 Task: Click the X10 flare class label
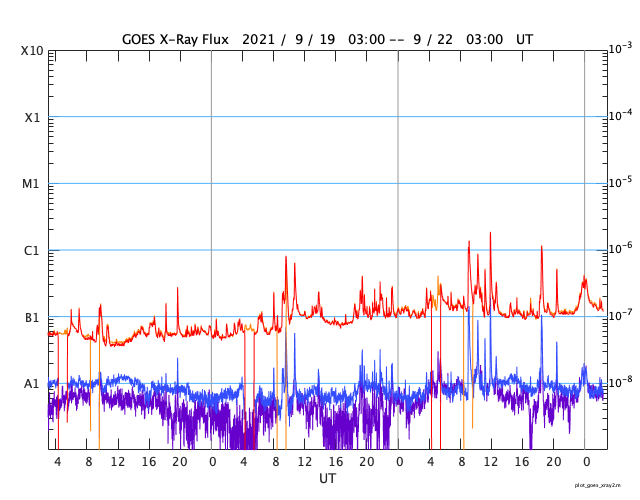point(32,51)
